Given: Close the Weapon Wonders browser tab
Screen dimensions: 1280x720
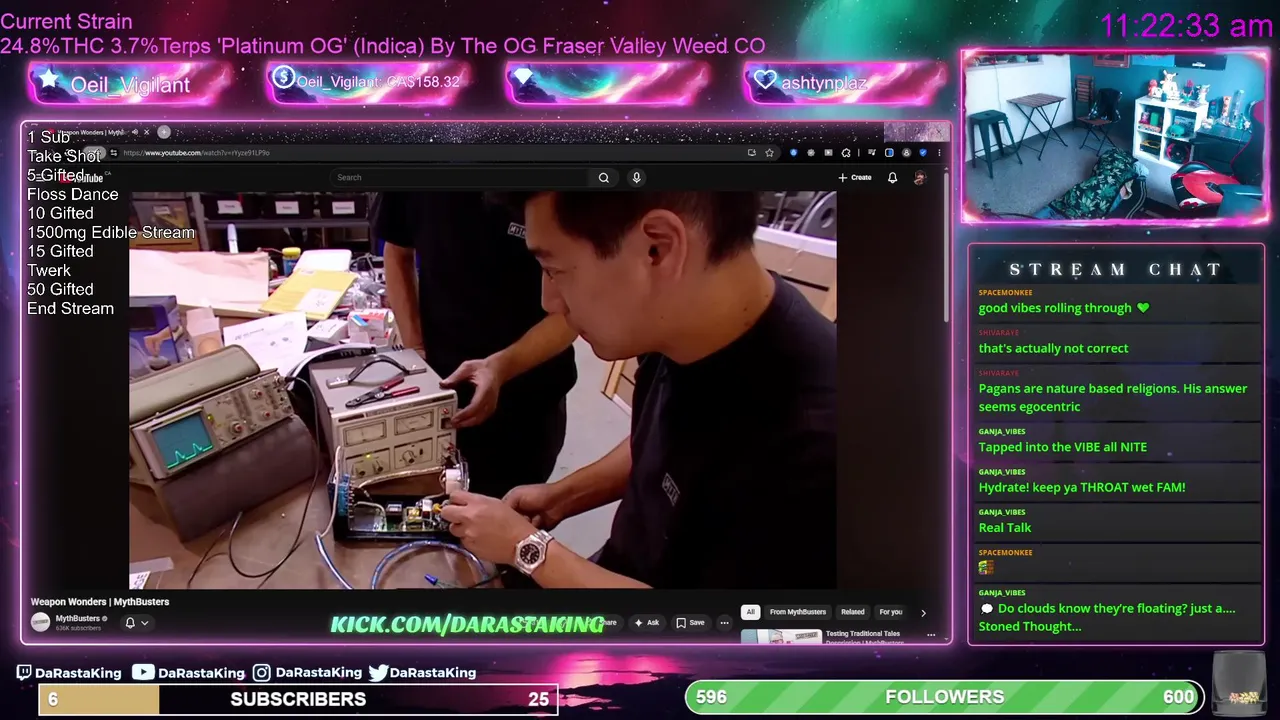Looking at the screenshot, I should point(146,132).
